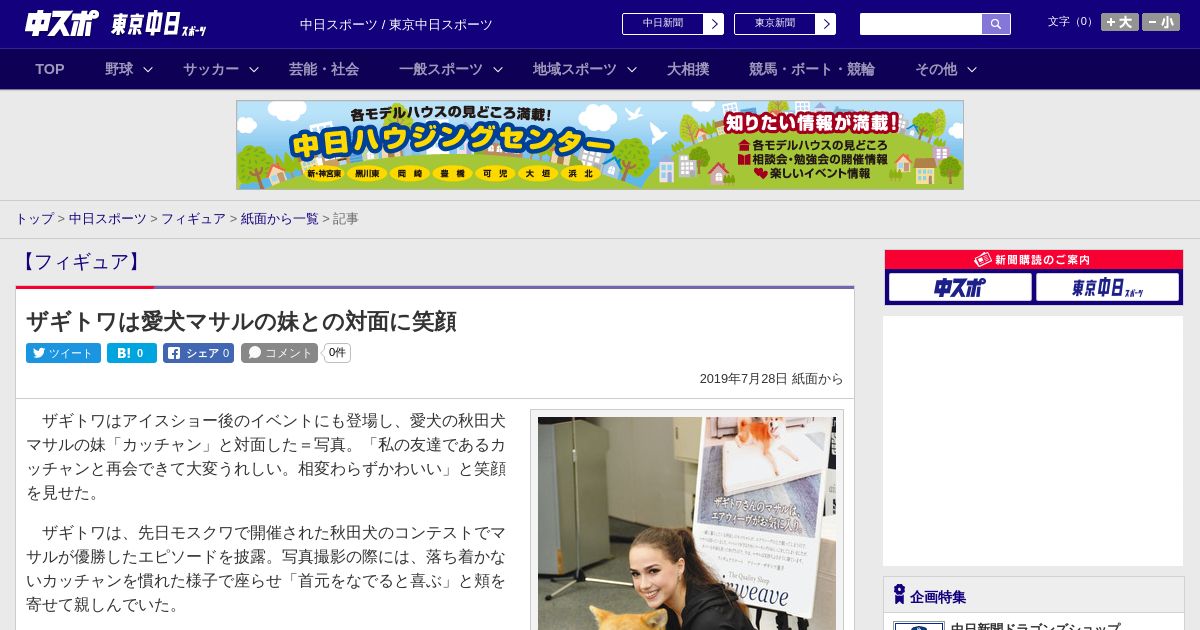Open 中日新聞ドラゴンズショップ feature link
Viewport: 1200px width, 630px height.
pyautogui.click(x=1035, y=626)
